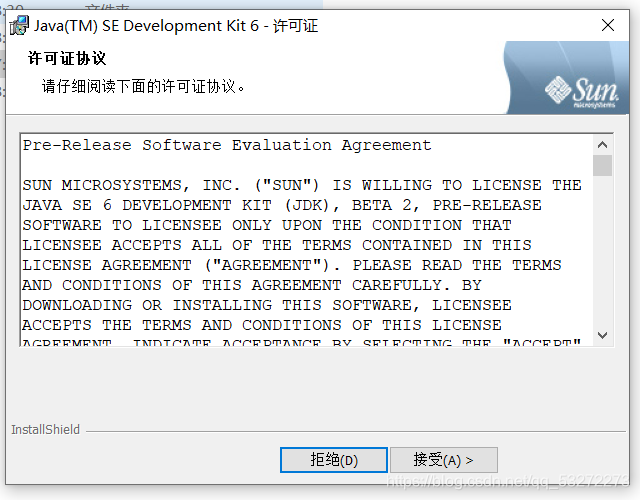Decline the license with 拒绝(D) button
The image size is (640, 500).
pos(333,460)
